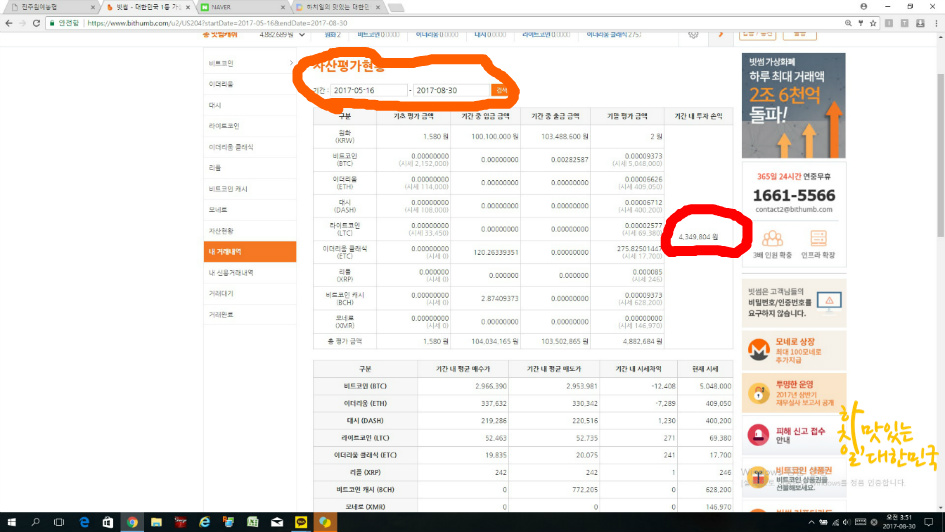Click the 인프라 확장 server icon

click(x=817, y=239)
